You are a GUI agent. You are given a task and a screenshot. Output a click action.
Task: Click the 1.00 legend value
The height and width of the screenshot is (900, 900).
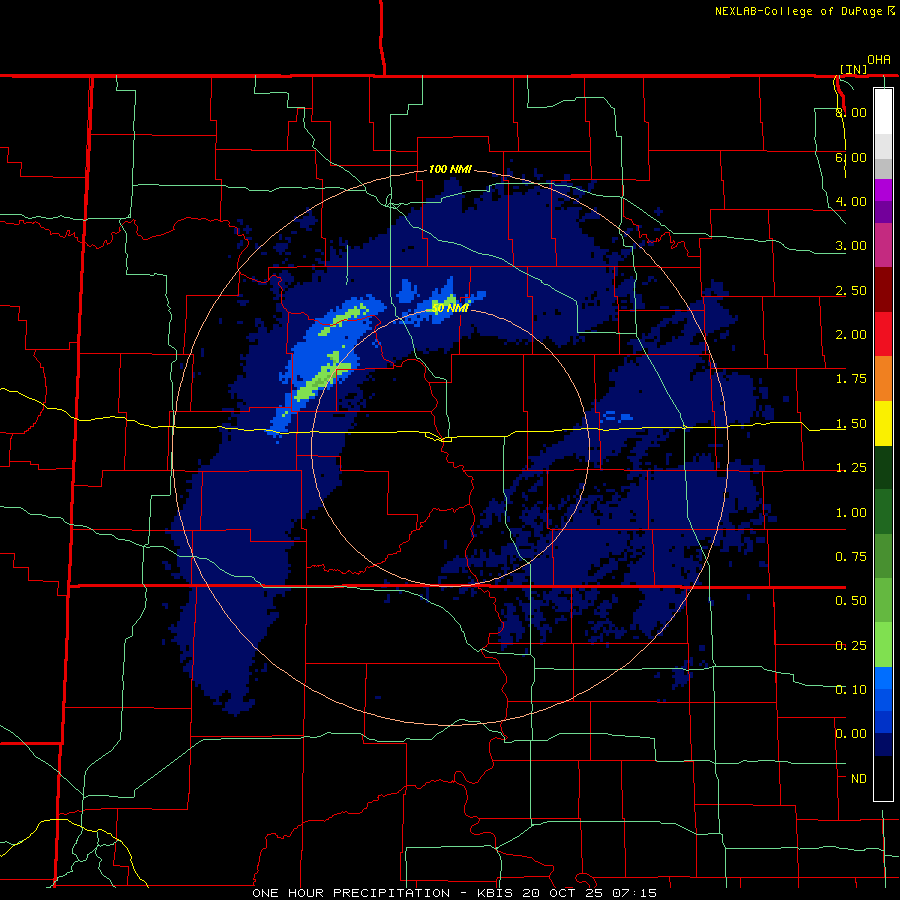click(x=851, y=513)
